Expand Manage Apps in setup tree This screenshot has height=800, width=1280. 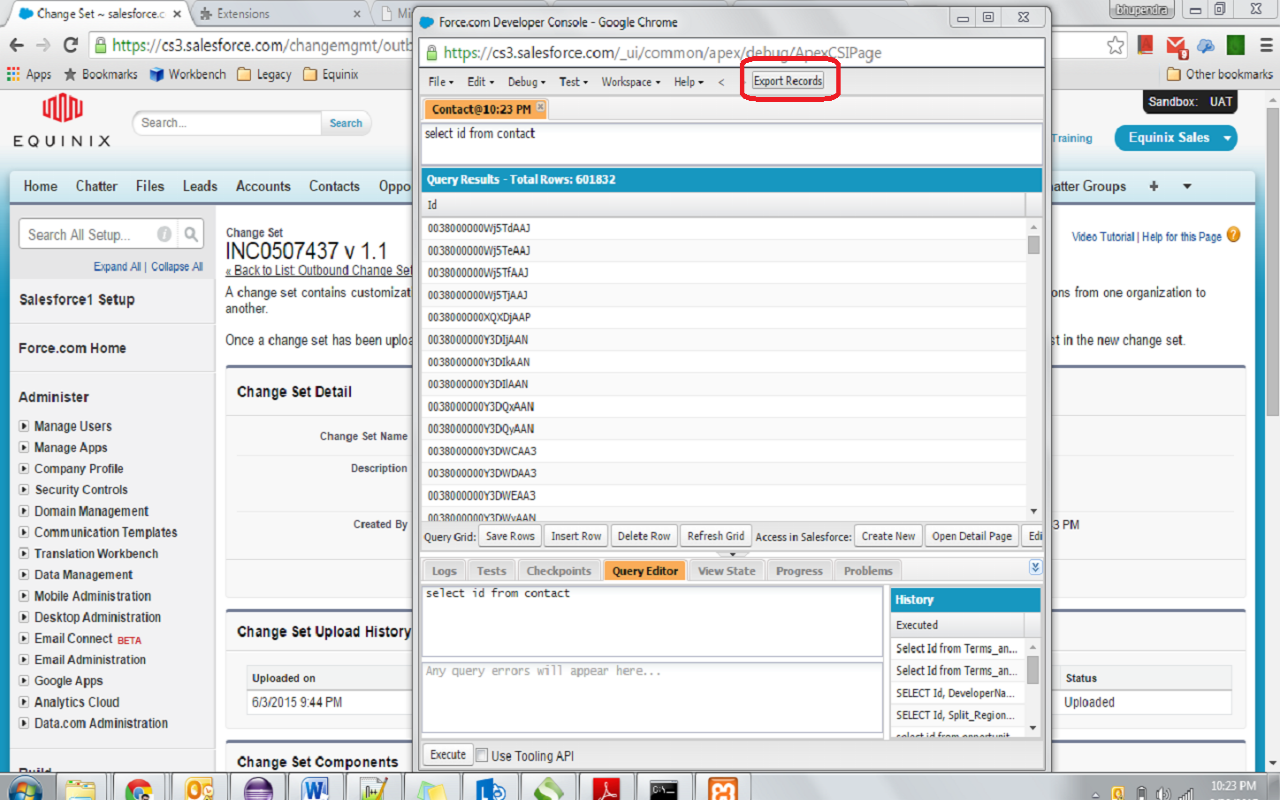tap(24, 447)
